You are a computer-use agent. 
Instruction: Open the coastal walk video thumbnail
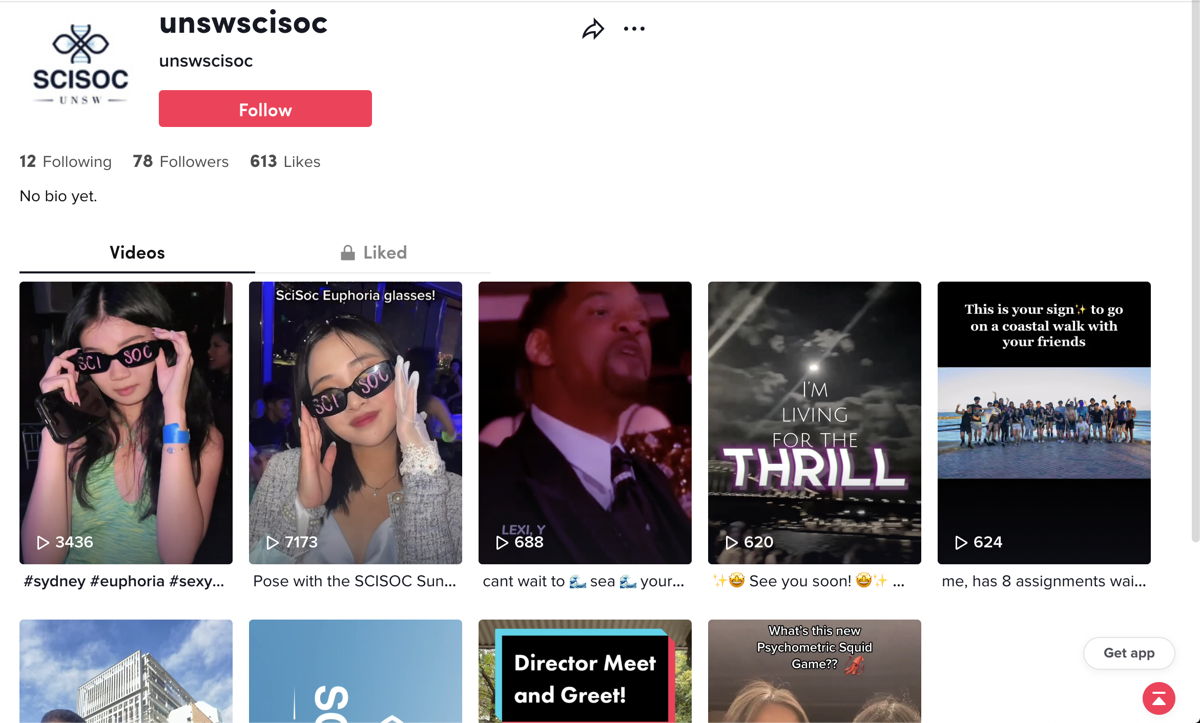(1043, 422)
